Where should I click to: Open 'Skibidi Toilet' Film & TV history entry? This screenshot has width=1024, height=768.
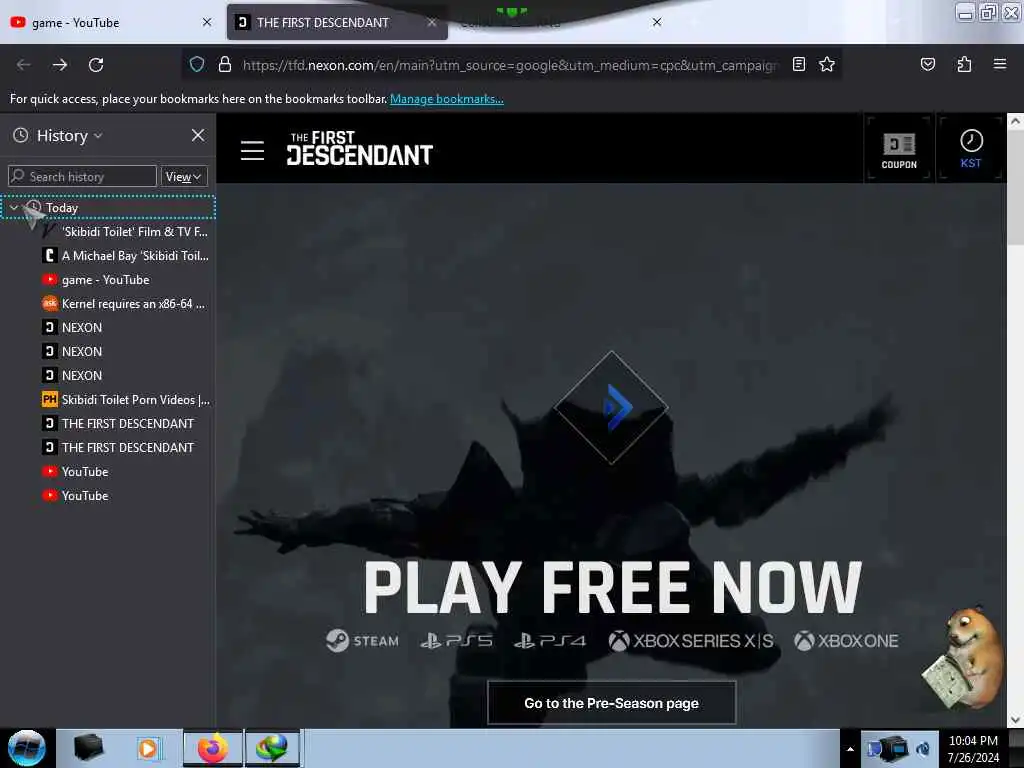click(x=125, y=231)
